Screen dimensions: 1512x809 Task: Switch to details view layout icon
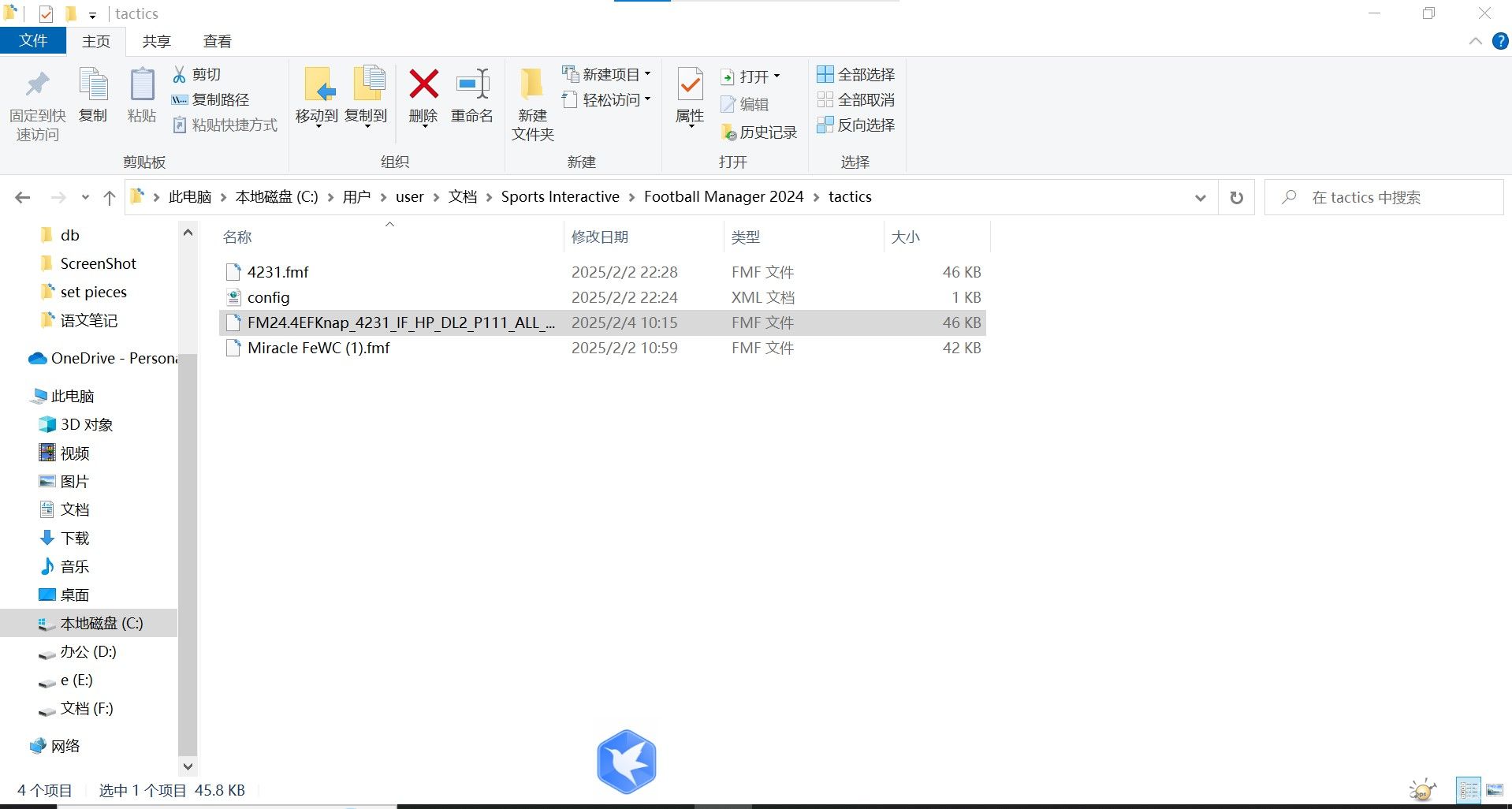tap(1469, 789)
